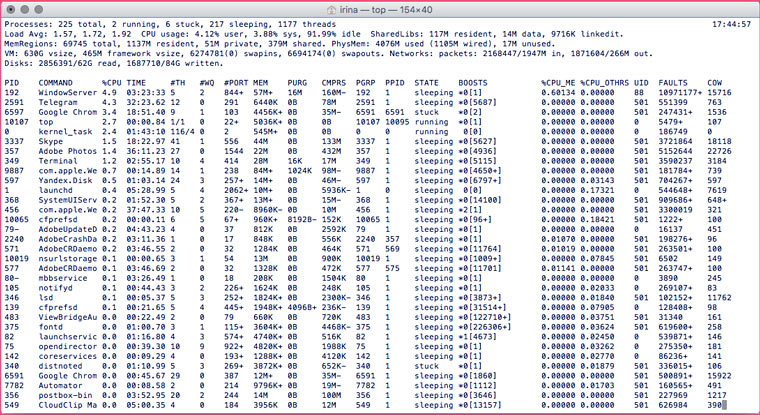The width and height of the screenshot is (760, 415).
Task: Click the AdobeUpdateD process name
Action: [68, 229]
